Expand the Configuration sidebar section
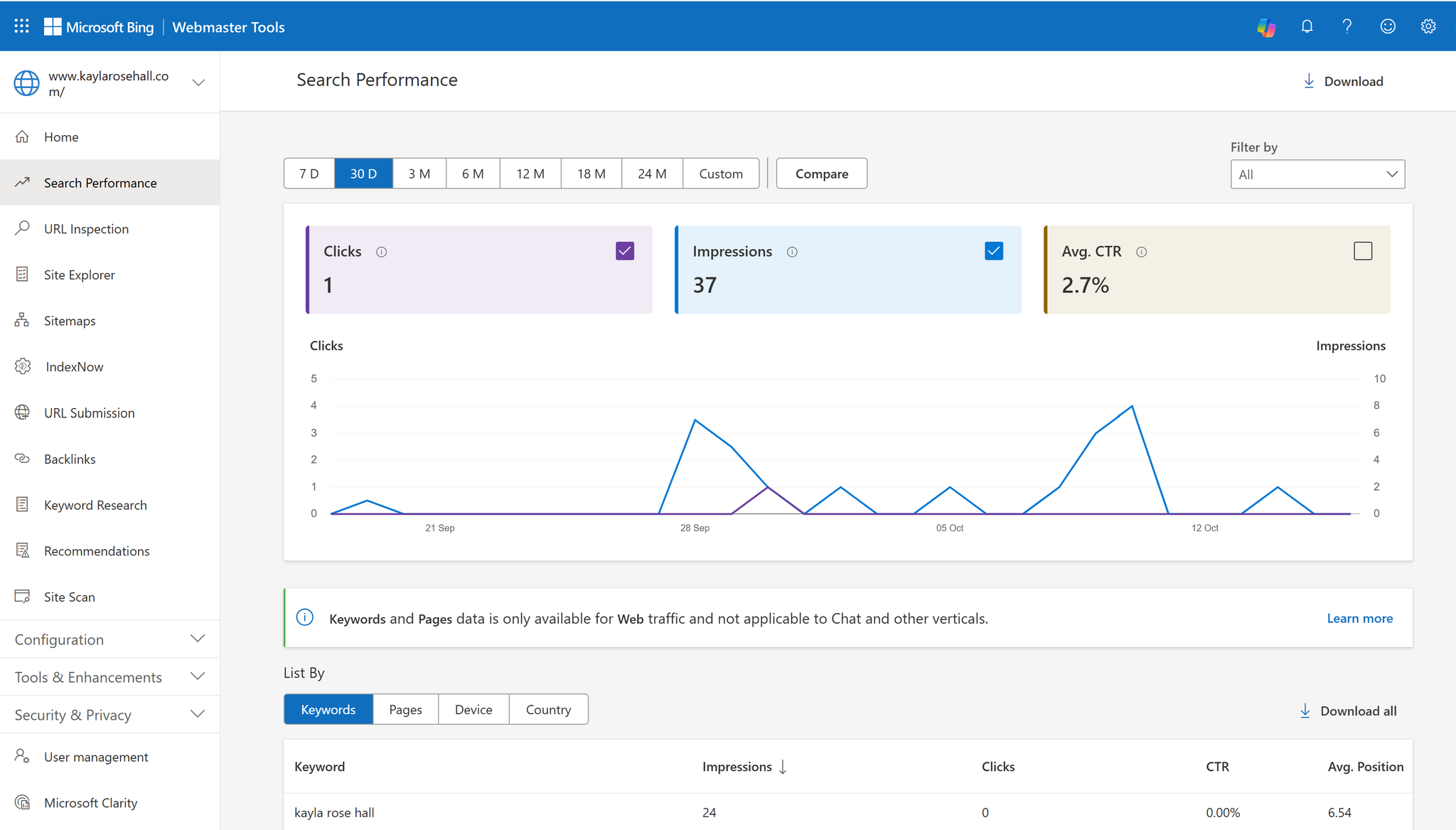The width and height of the screenshot is (1456, 830). click(110, 639)
